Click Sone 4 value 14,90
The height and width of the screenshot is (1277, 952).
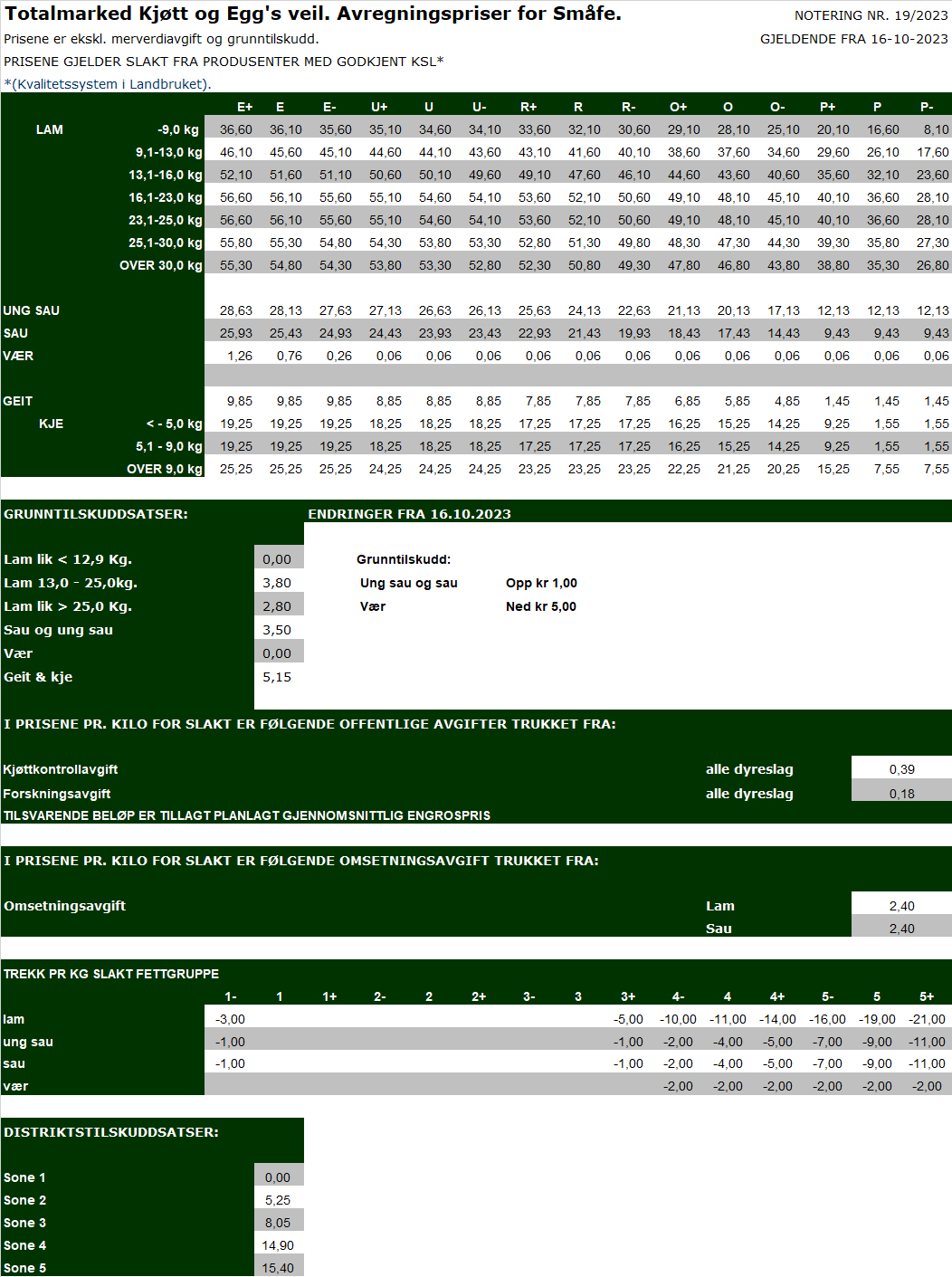[x=278, y=1245]
